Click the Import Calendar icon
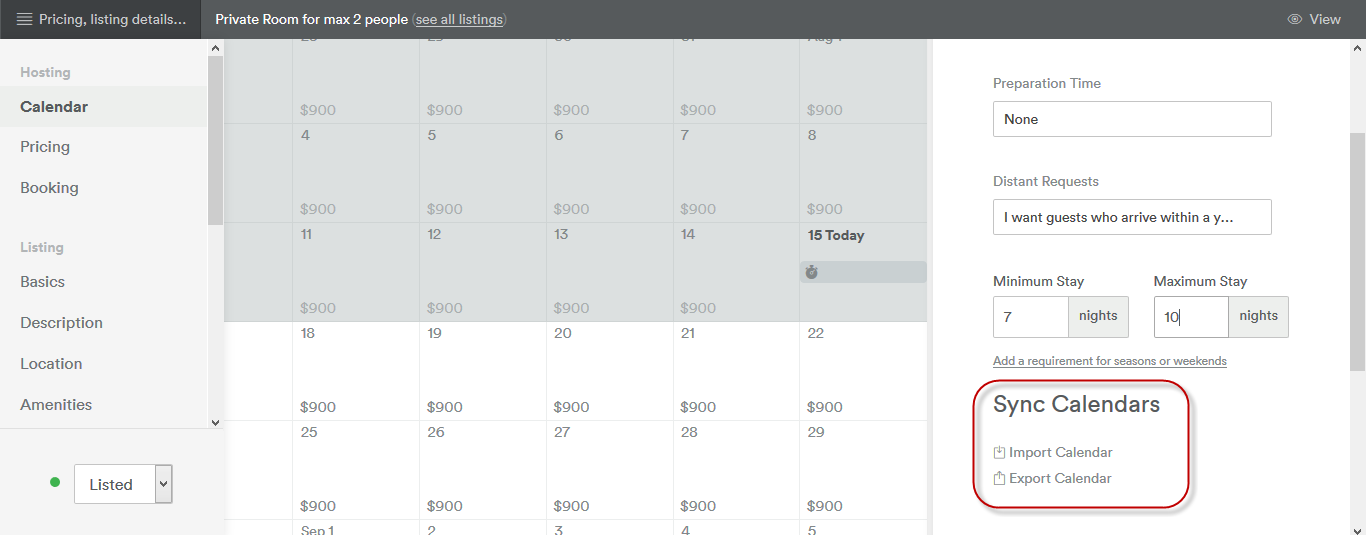The width and height of the screenshot is (1366, 535). pos(999,453)
